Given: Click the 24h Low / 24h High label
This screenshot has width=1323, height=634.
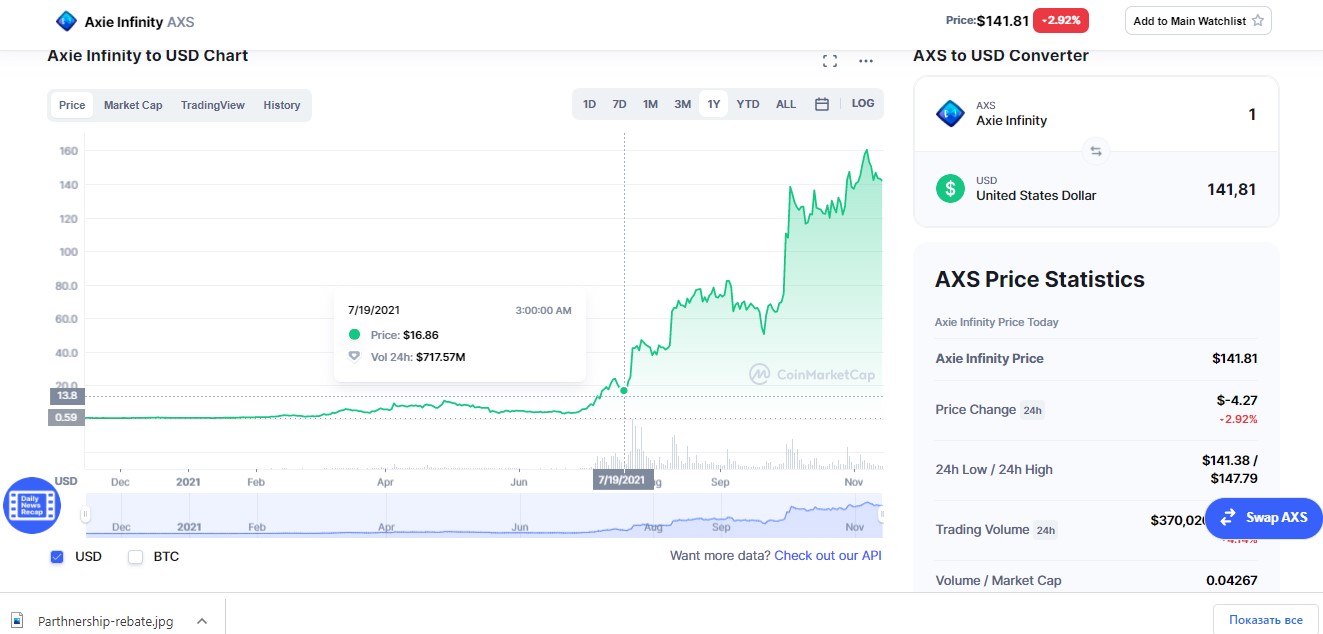Looking at the screenshot, I should point(994,470).
